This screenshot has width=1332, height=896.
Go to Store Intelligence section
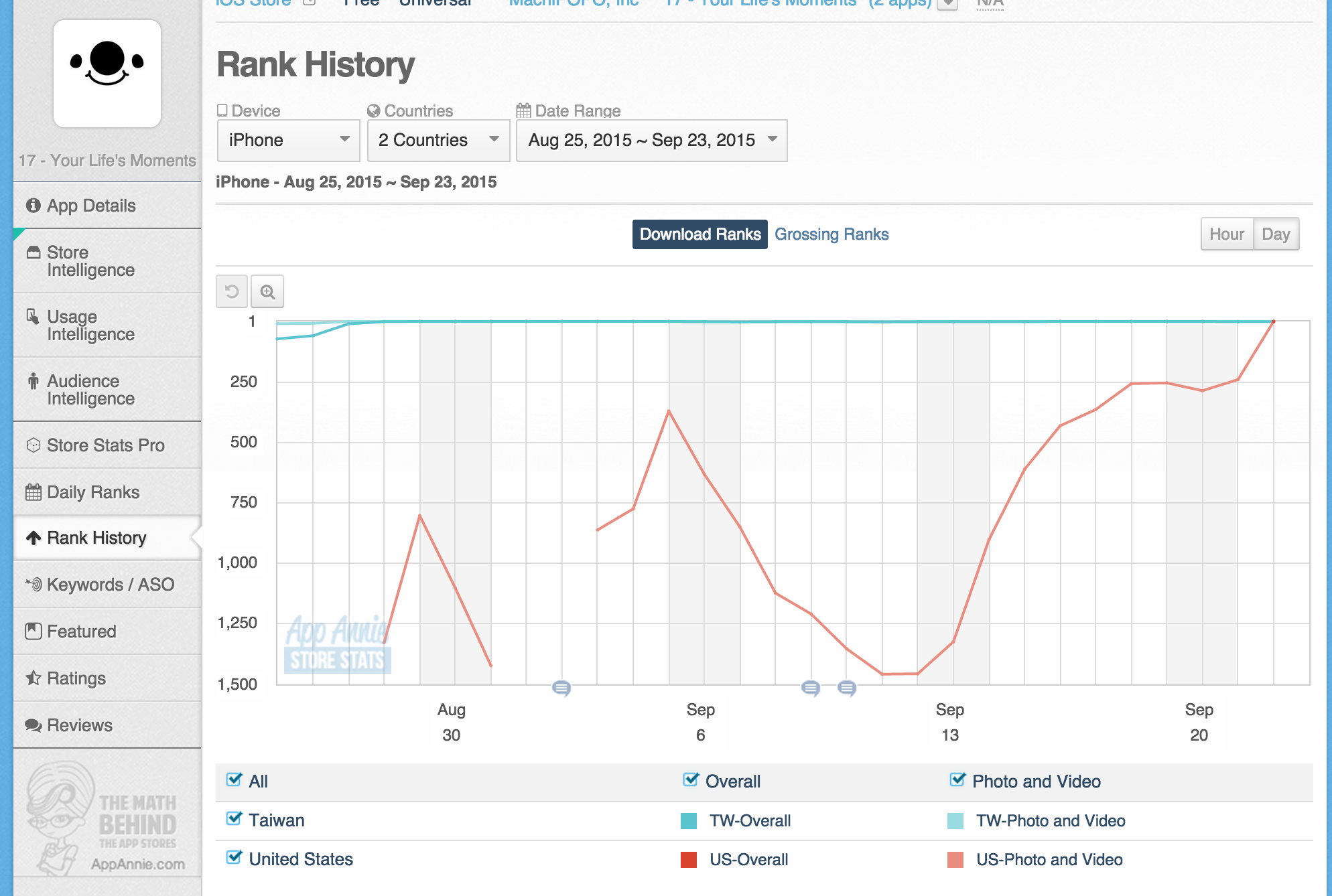tap(107, 261)
